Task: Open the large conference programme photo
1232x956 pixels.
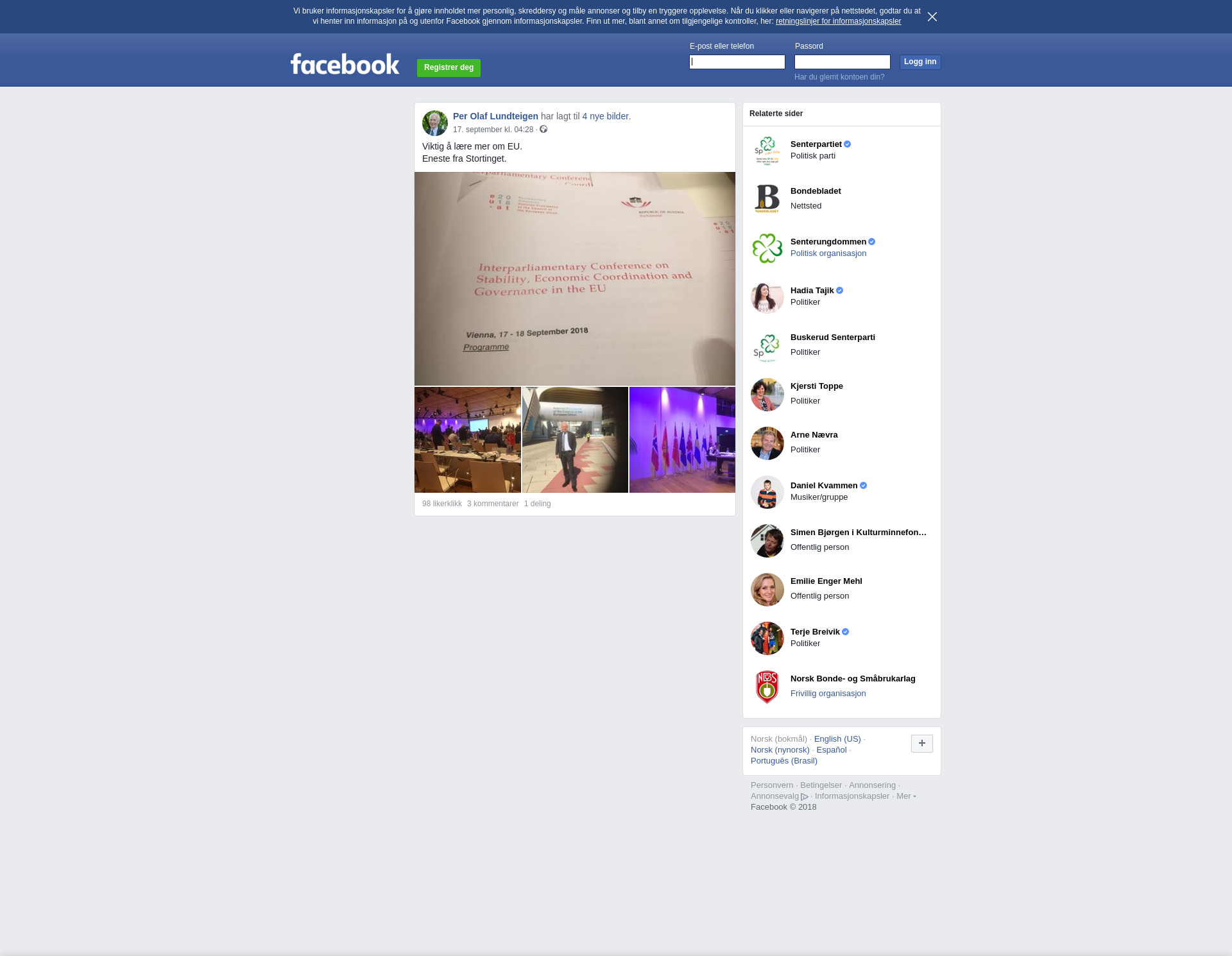Action: (x=575, y=278)
